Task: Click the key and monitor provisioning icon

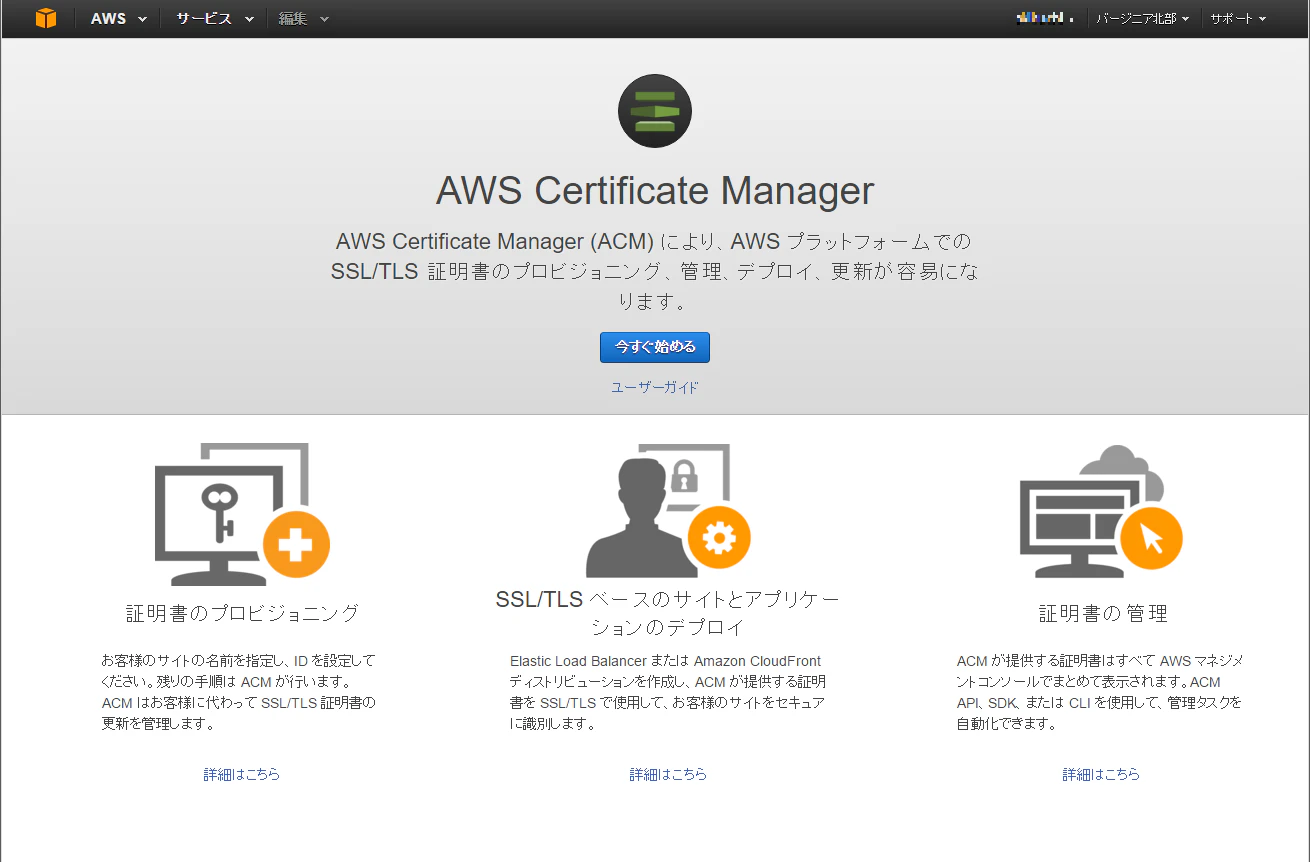Action: coord(242,514)
